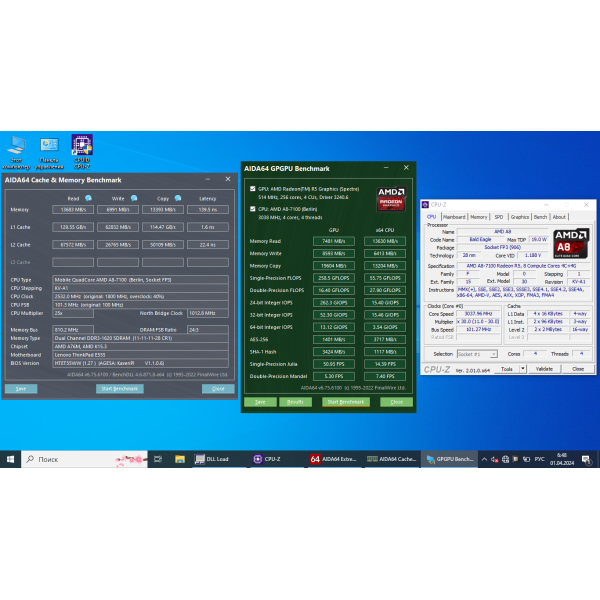Save the Cache & Memory Benchmark results
Screen dimensions: 600x600
coord(21,389)
